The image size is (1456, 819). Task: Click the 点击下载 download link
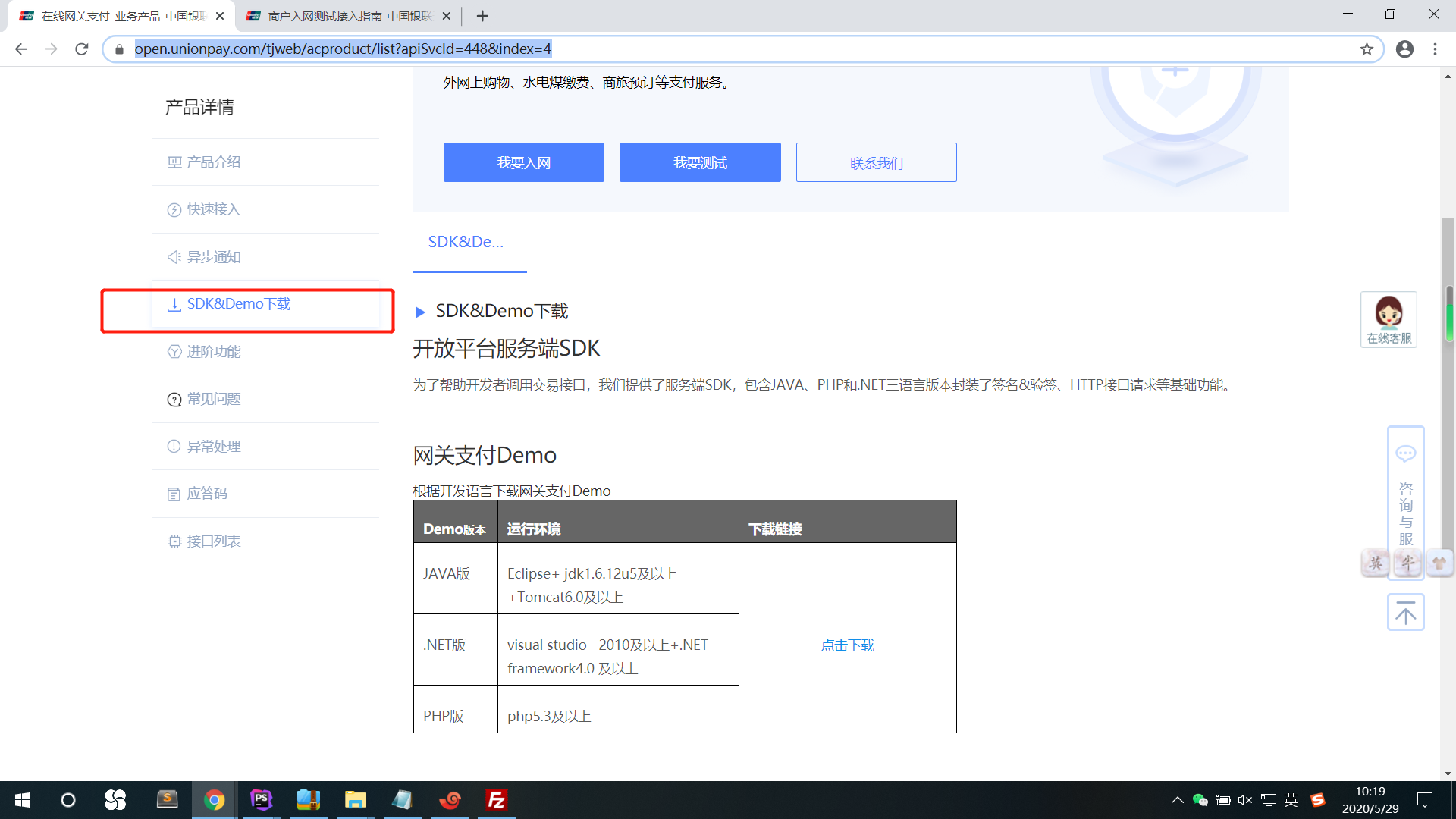[x=847, y=645]
